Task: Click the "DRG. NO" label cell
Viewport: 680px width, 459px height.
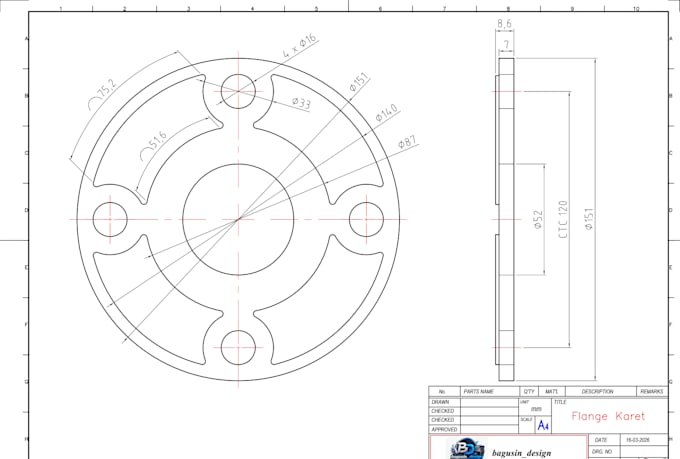Action: click(x=602, y=452)
